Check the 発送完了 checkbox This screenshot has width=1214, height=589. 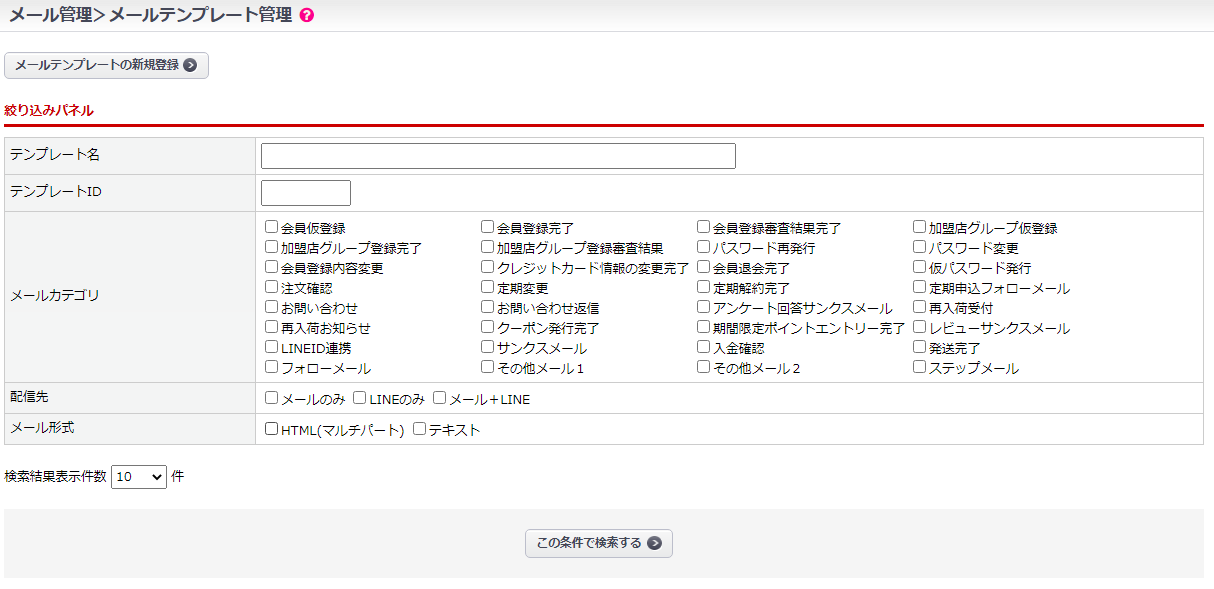(x=920, y=347)
